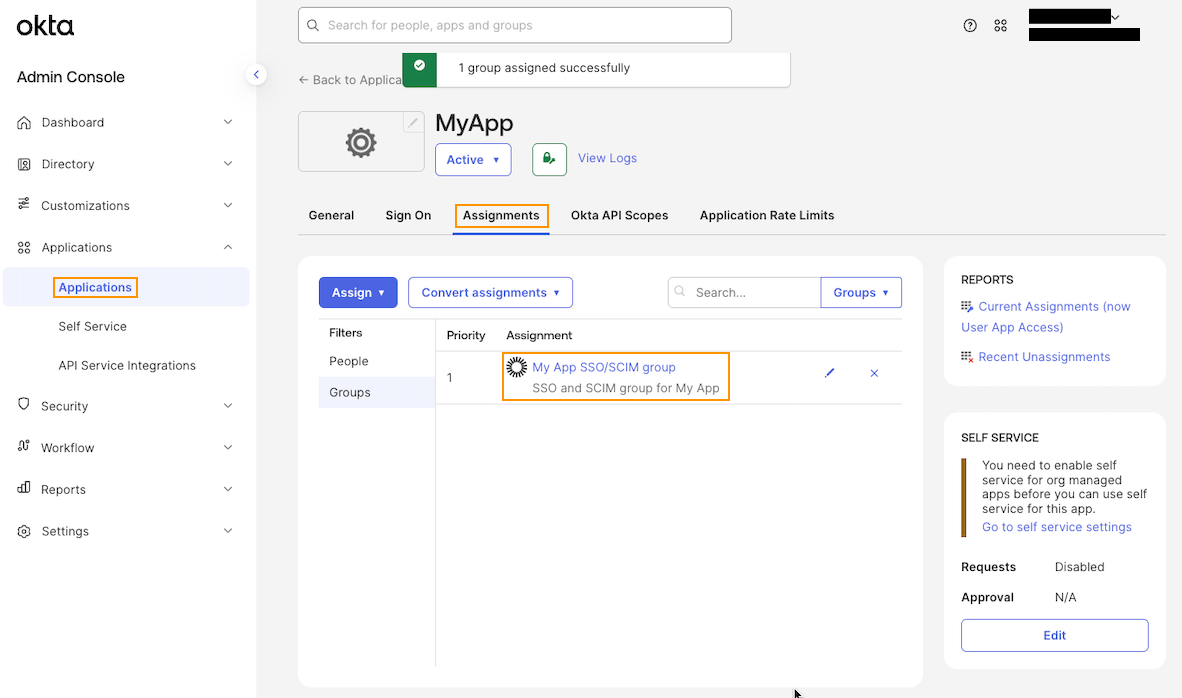Expand the Customizations menu chevron
1182x698 pixels.
[228, 205]
